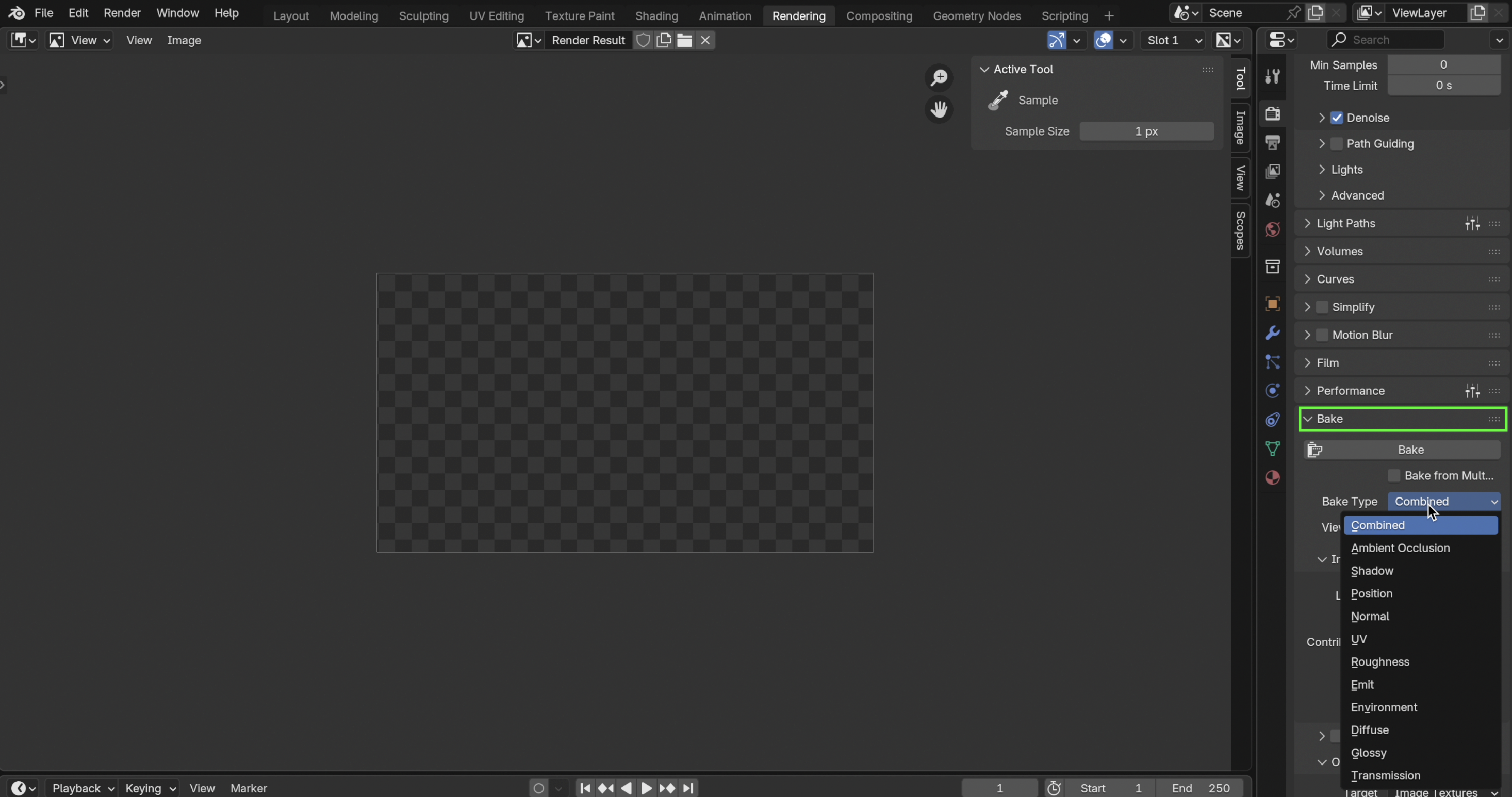Open the World properties globe icon
This screenshot has width=1512, height=797.
click(x=1272, y=229)
